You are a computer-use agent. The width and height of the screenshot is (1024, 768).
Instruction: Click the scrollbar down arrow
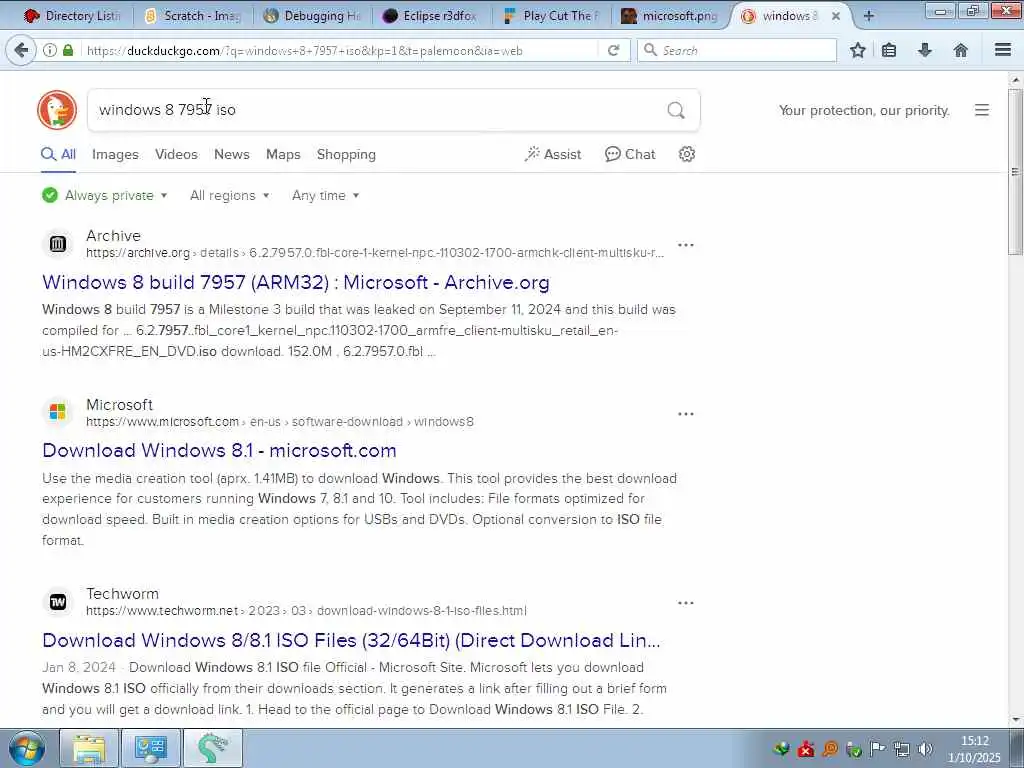tap(1015, 720)
